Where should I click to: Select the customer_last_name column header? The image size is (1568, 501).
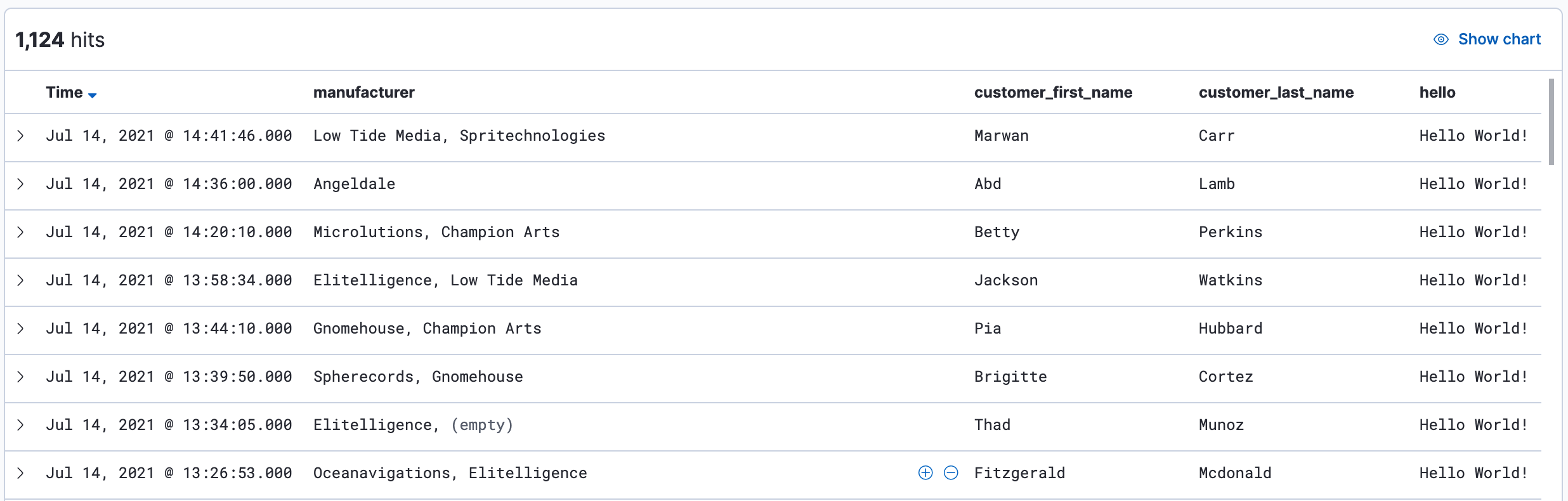[x=1276, y=92]
